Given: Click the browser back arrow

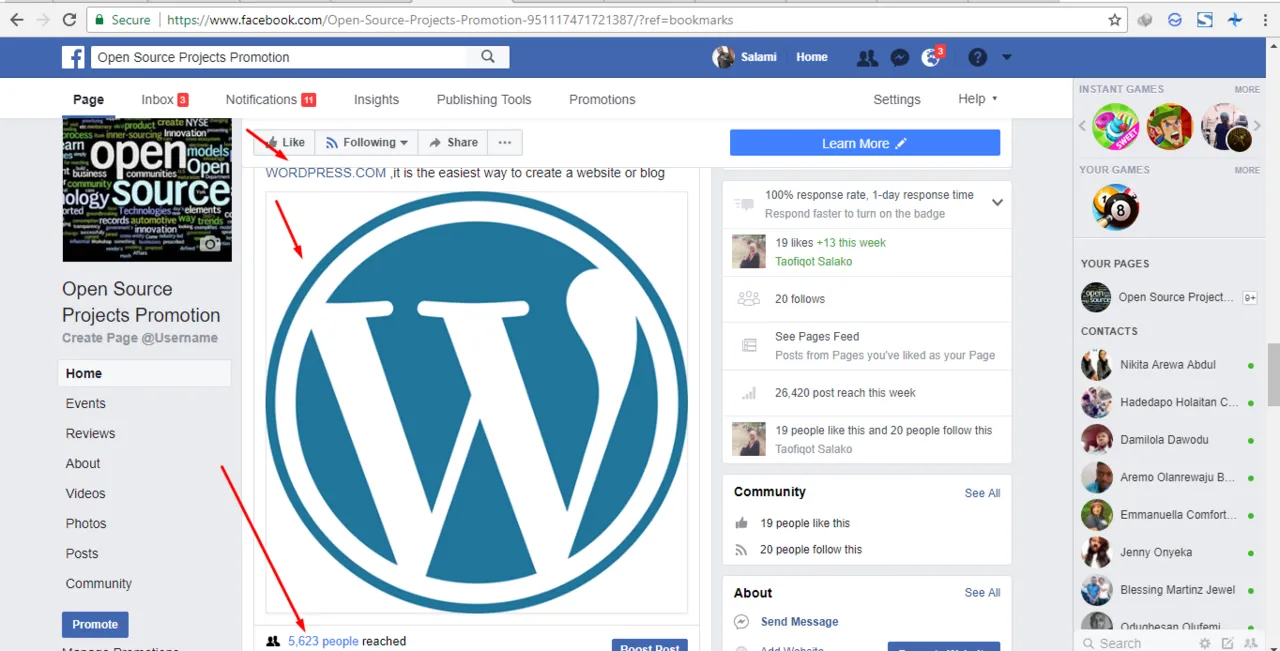Looking at the screenshot, I should pyautogui.click(x=17, y=19).
